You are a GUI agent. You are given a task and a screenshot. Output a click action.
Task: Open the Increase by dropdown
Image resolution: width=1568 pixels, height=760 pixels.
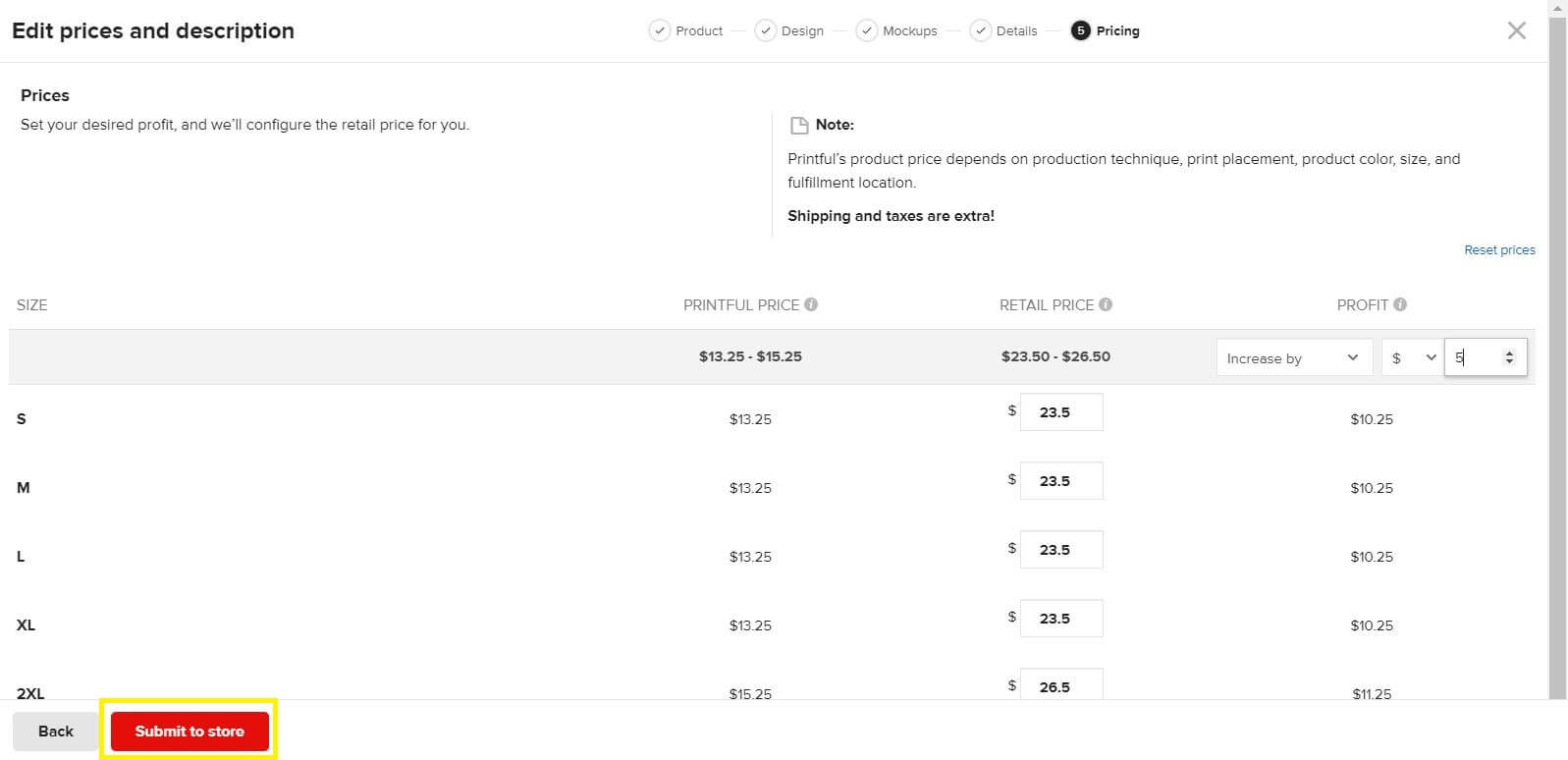[1293, 357]
